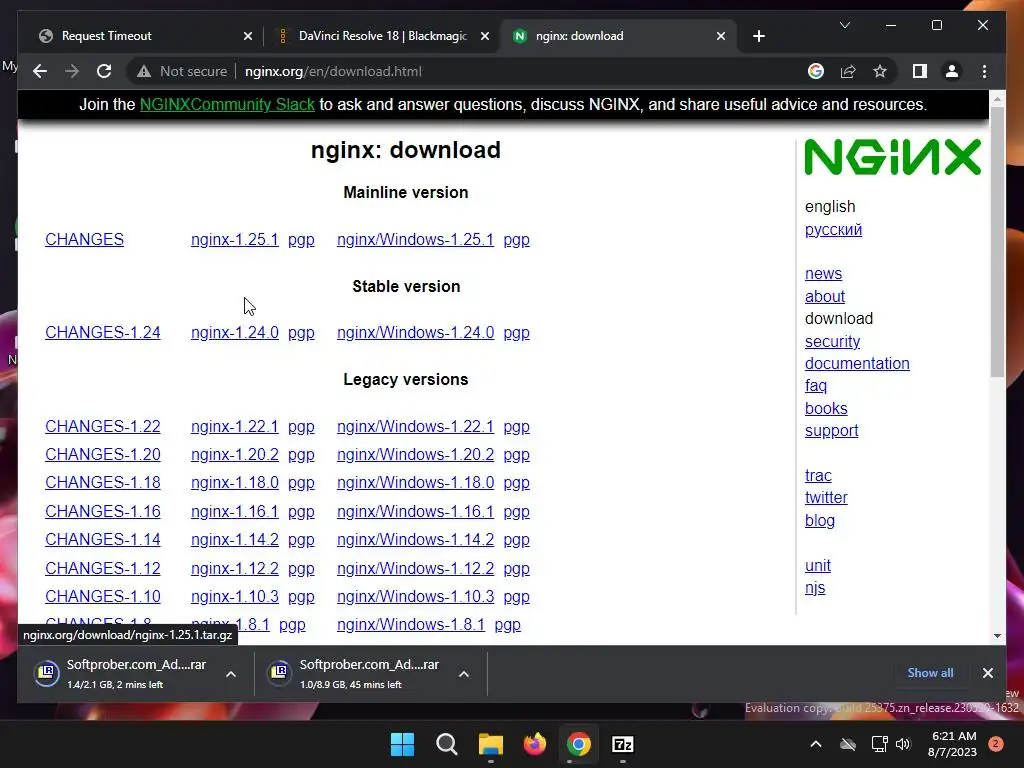Open the trac link

(818, 475)
